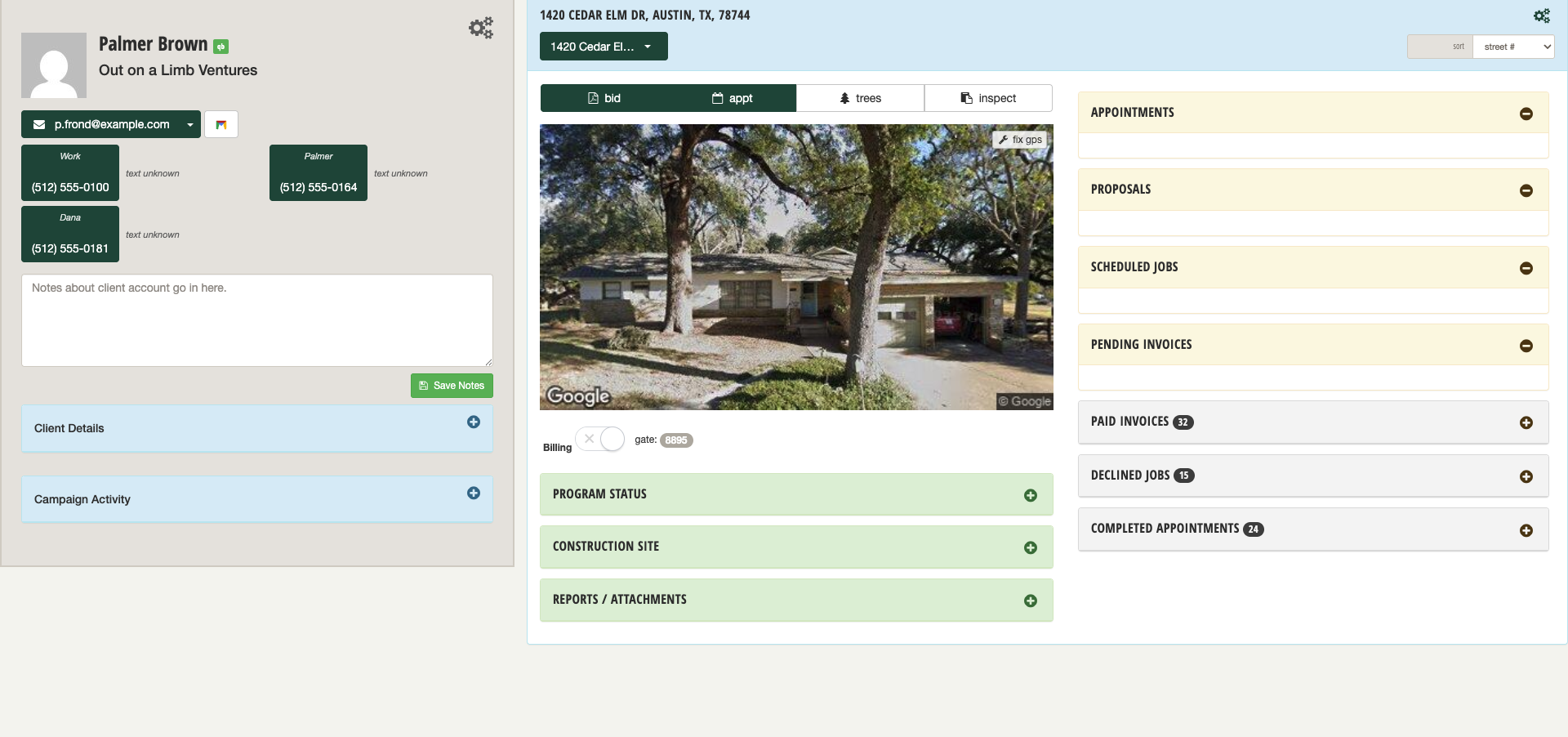
Task: Collapse SCHEDULED JOBS minus icon
Action: point(1526,268)
